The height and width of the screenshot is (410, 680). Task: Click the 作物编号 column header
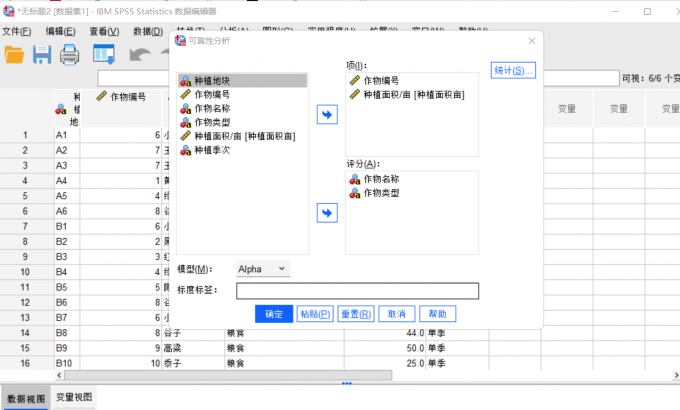tap(121, 108)
